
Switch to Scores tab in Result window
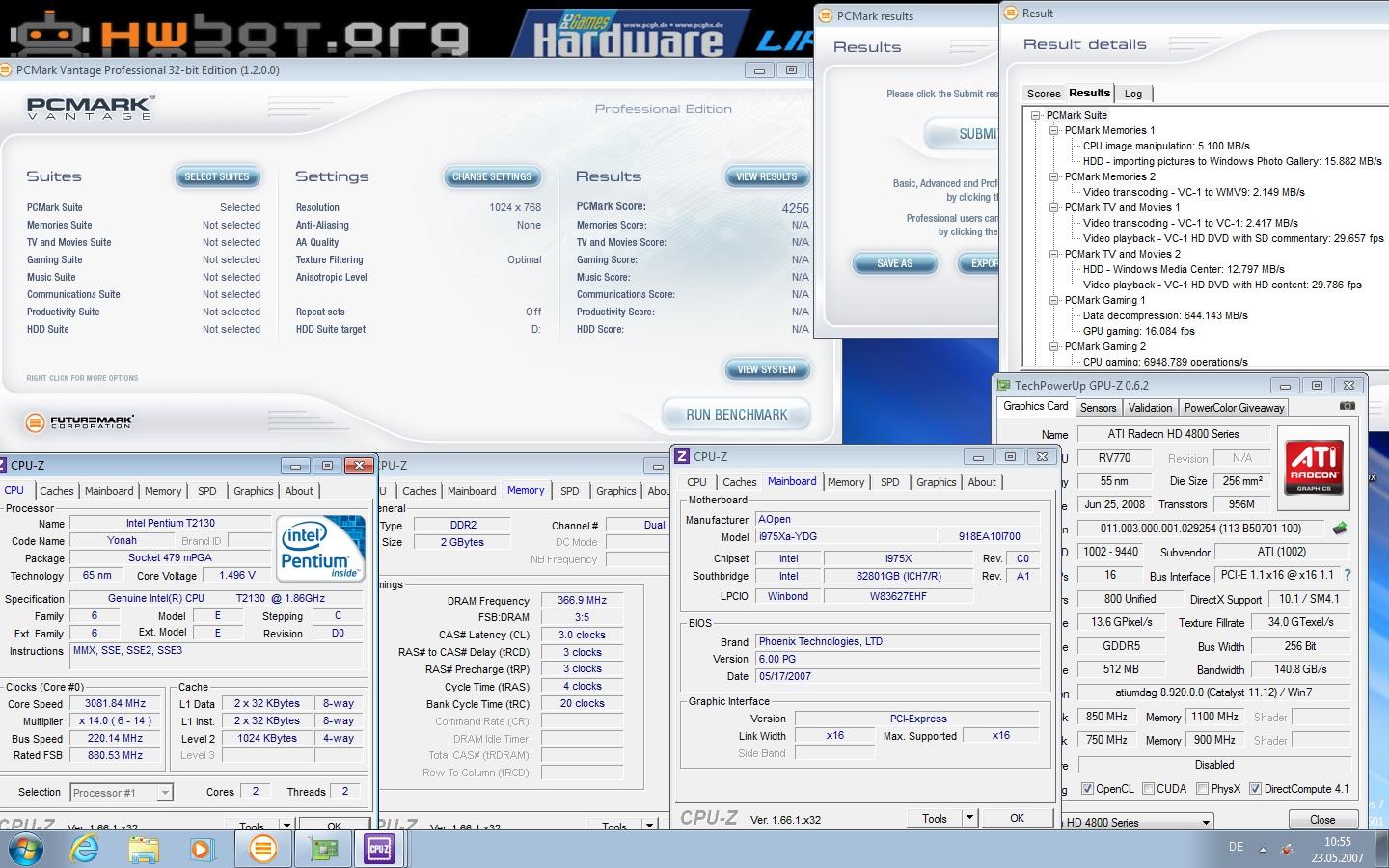pos(1043,94)
